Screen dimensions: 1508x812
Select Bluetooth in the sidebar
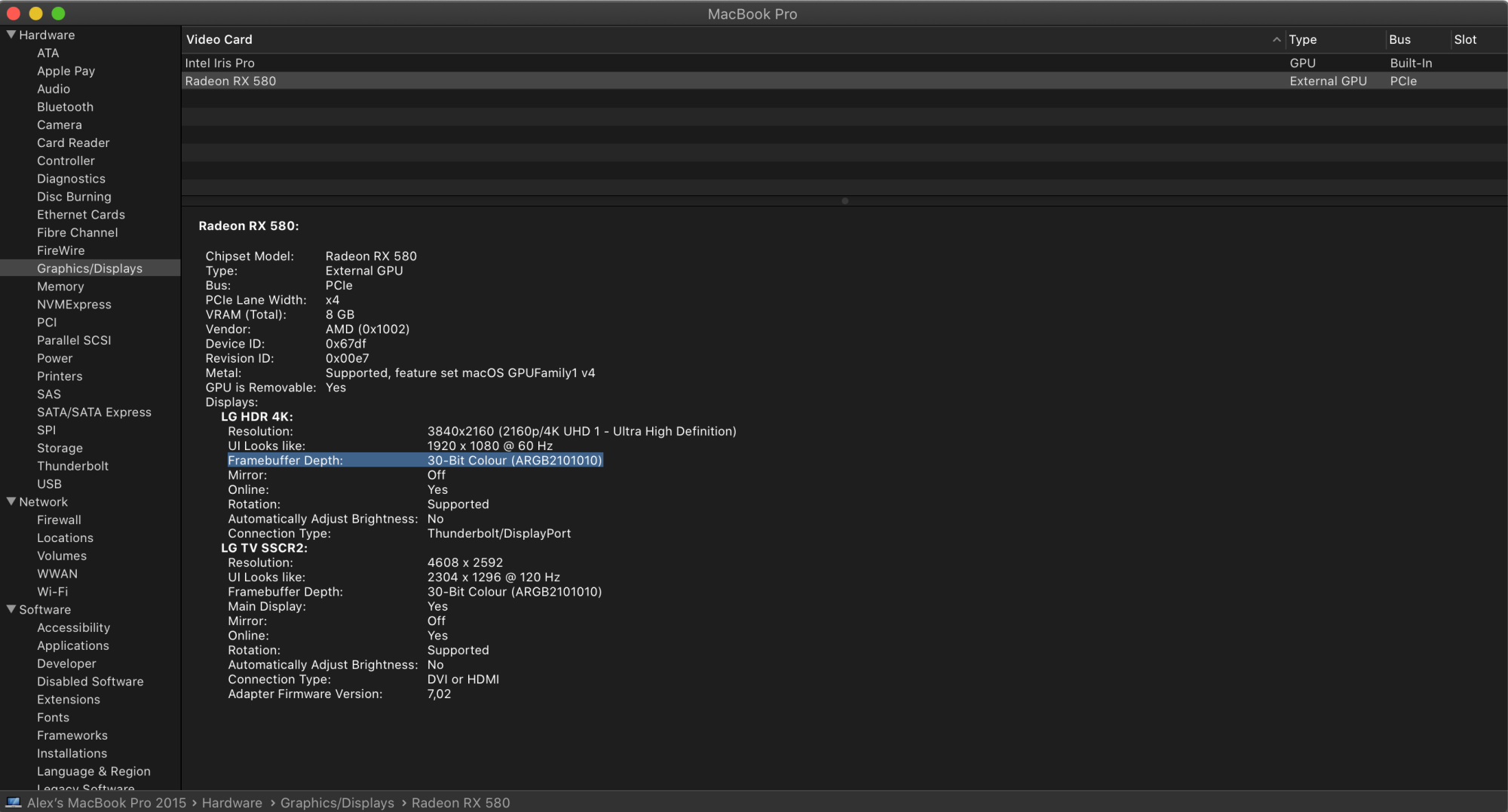point(66,107)
